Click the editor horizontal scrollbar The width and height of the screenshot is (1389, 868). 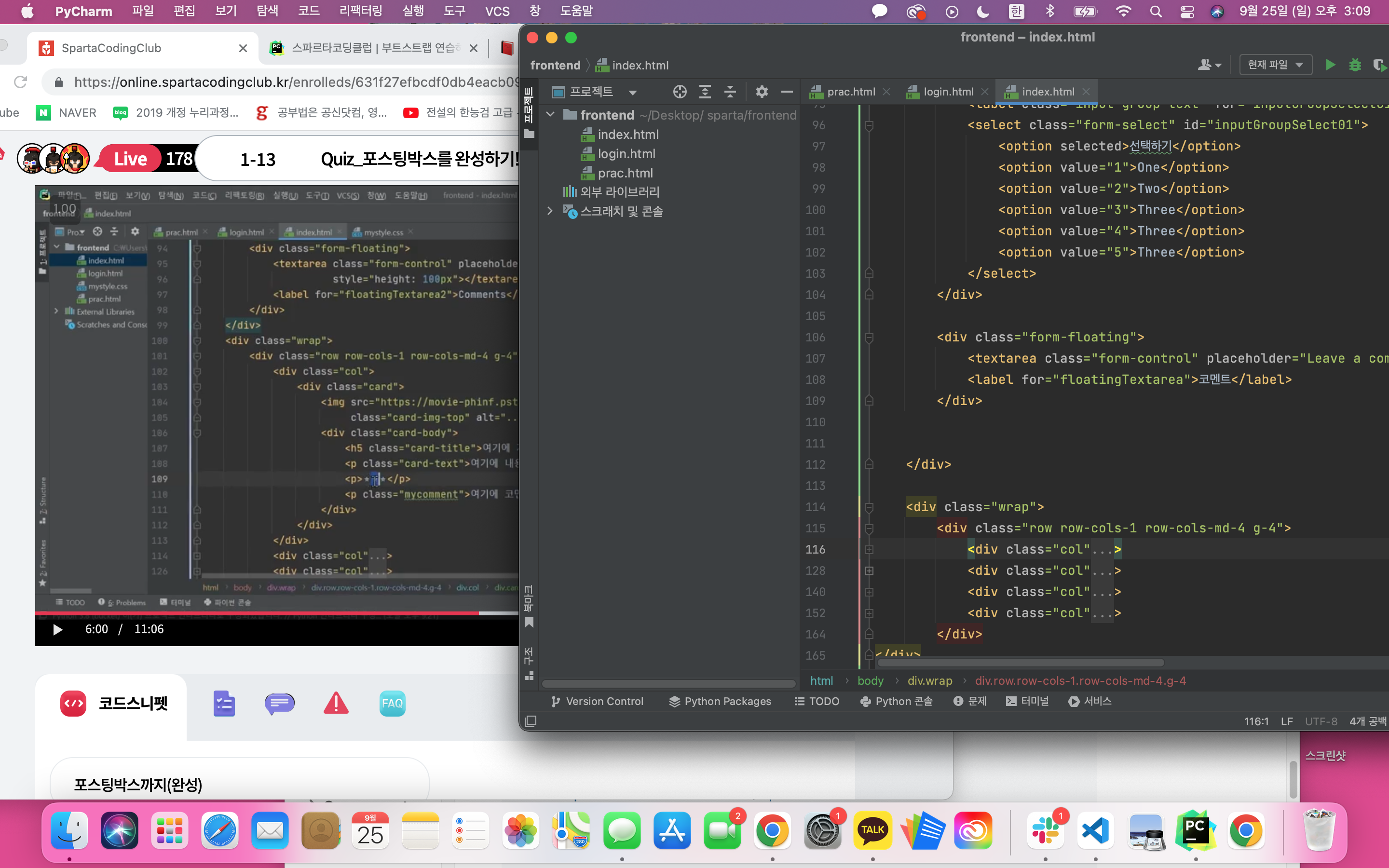tap(1021, 663)
